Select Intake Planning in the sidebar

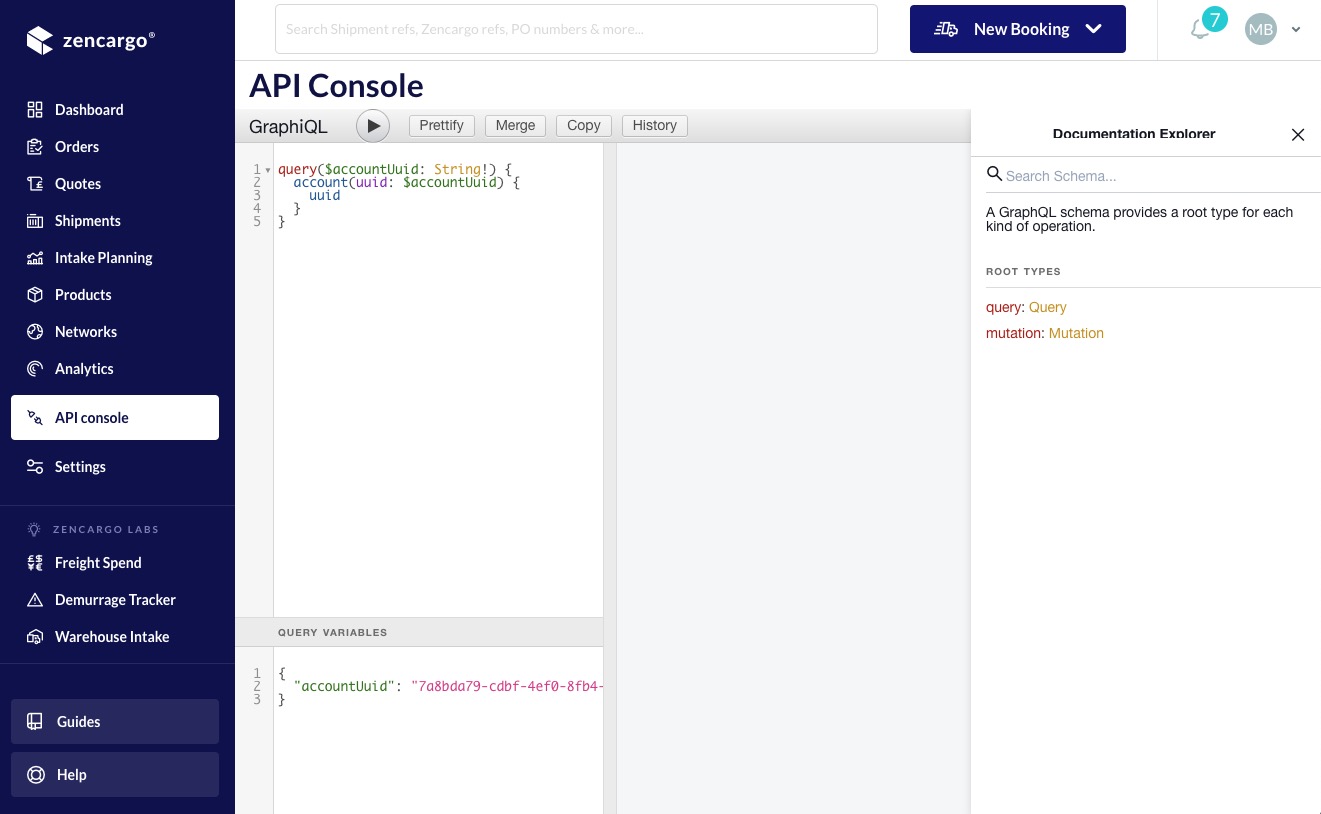pos(103,257)
